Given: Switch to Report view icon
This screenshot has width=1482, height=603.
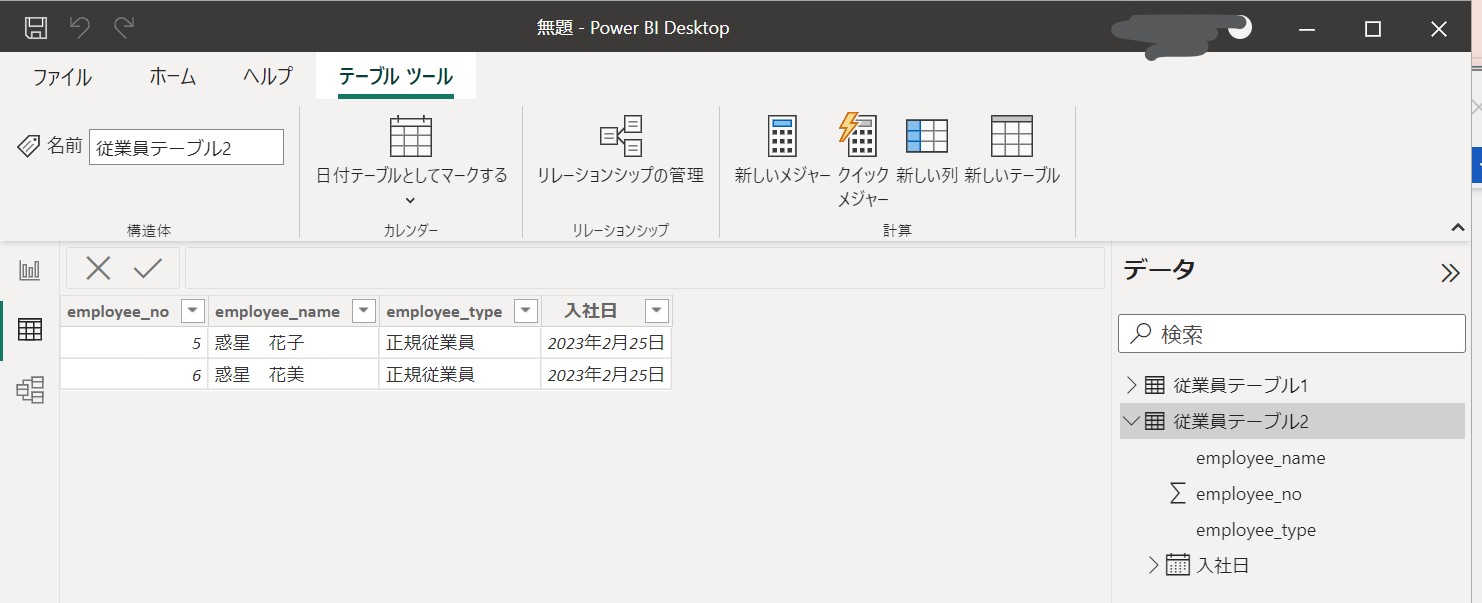Looking at the screenshot, I should click(30, 270).
